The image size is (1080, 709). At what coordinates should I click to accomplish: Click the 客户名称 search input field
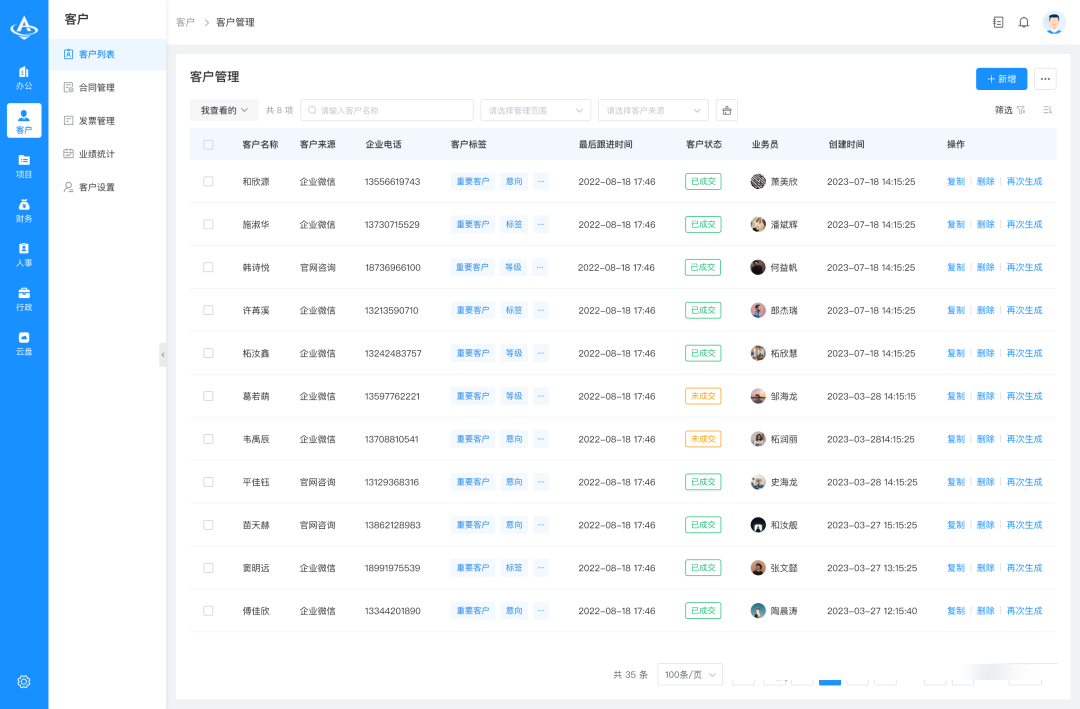[387, 110]
